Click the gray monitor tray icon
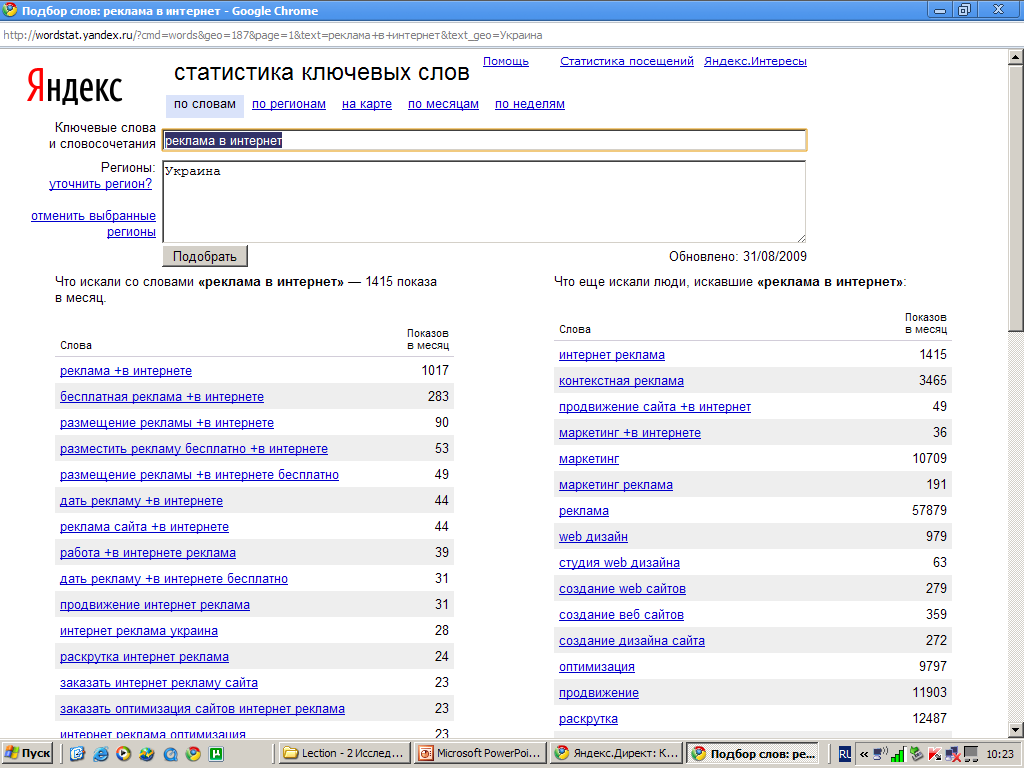The width and height of the screenshot is (1024, 768). click(970, 754)
